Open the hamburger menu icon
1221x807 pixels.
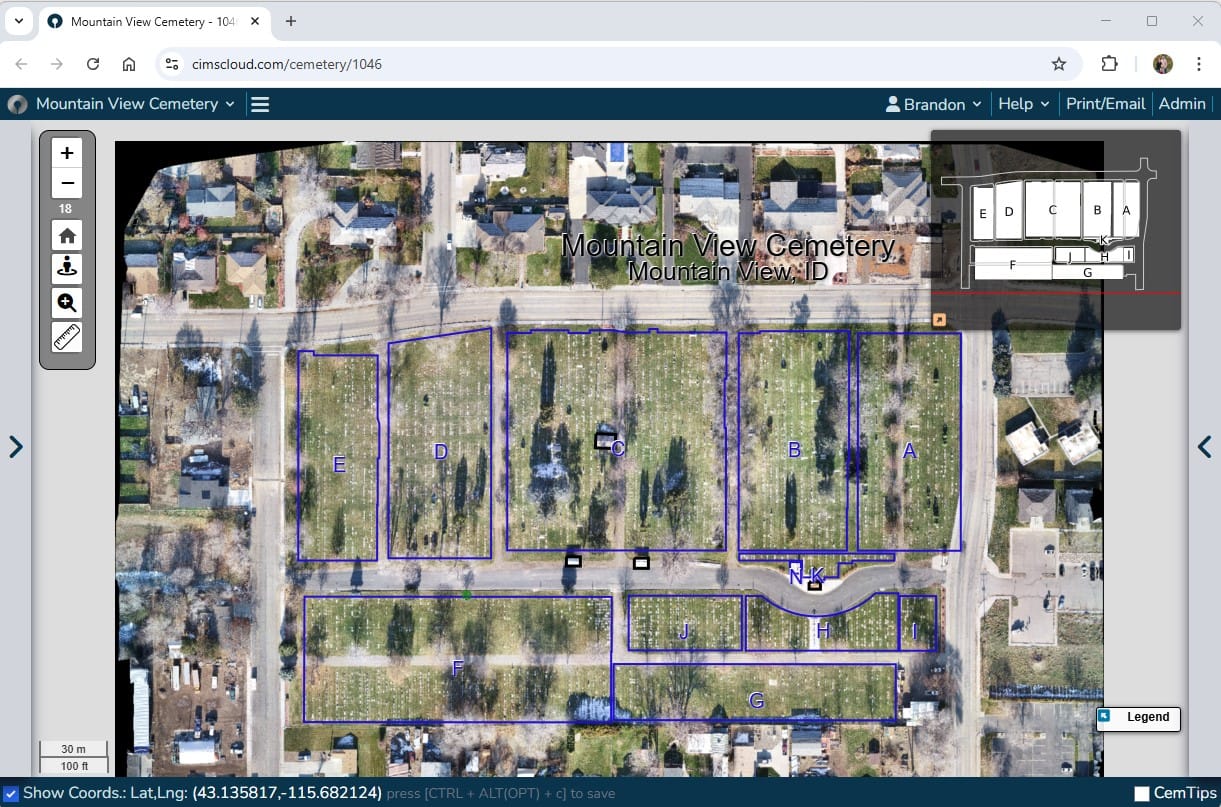click(260, 104)
